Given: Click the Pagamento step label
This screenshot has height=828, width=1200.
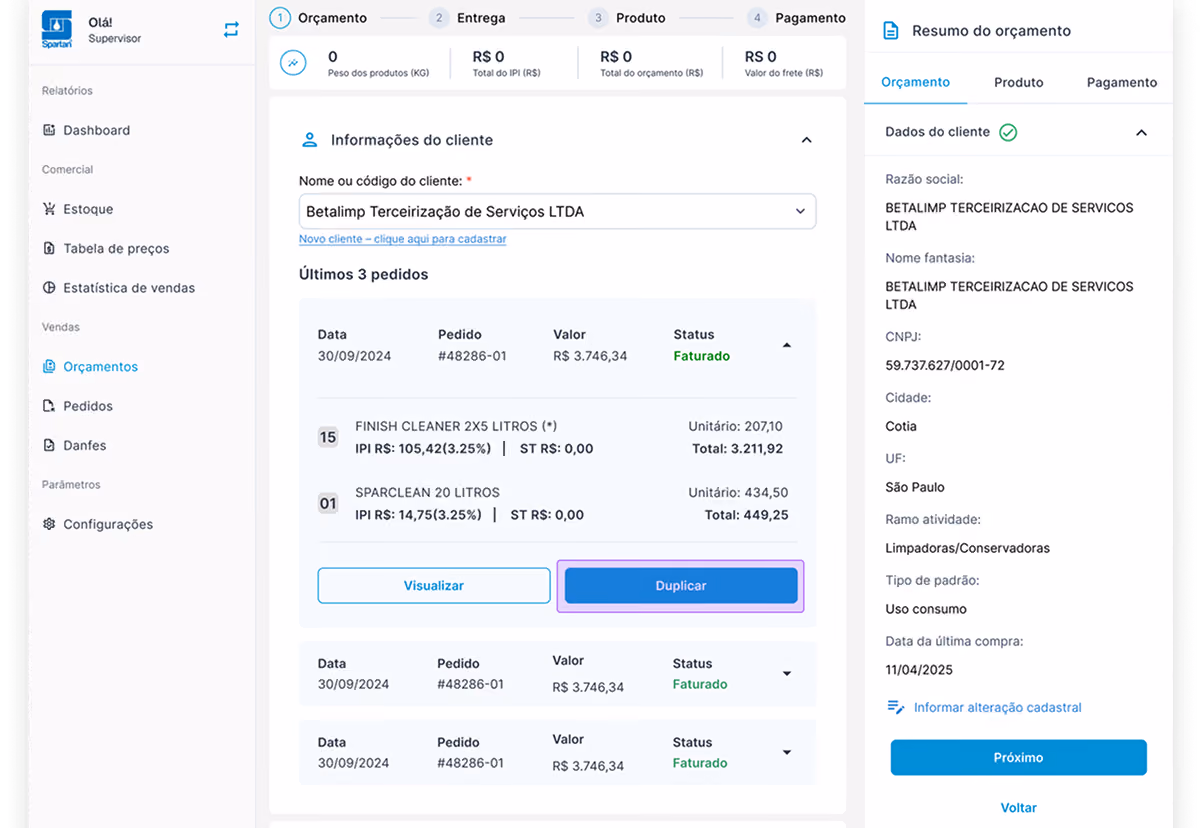Looking at the screenshot, I should pos(810,17).
